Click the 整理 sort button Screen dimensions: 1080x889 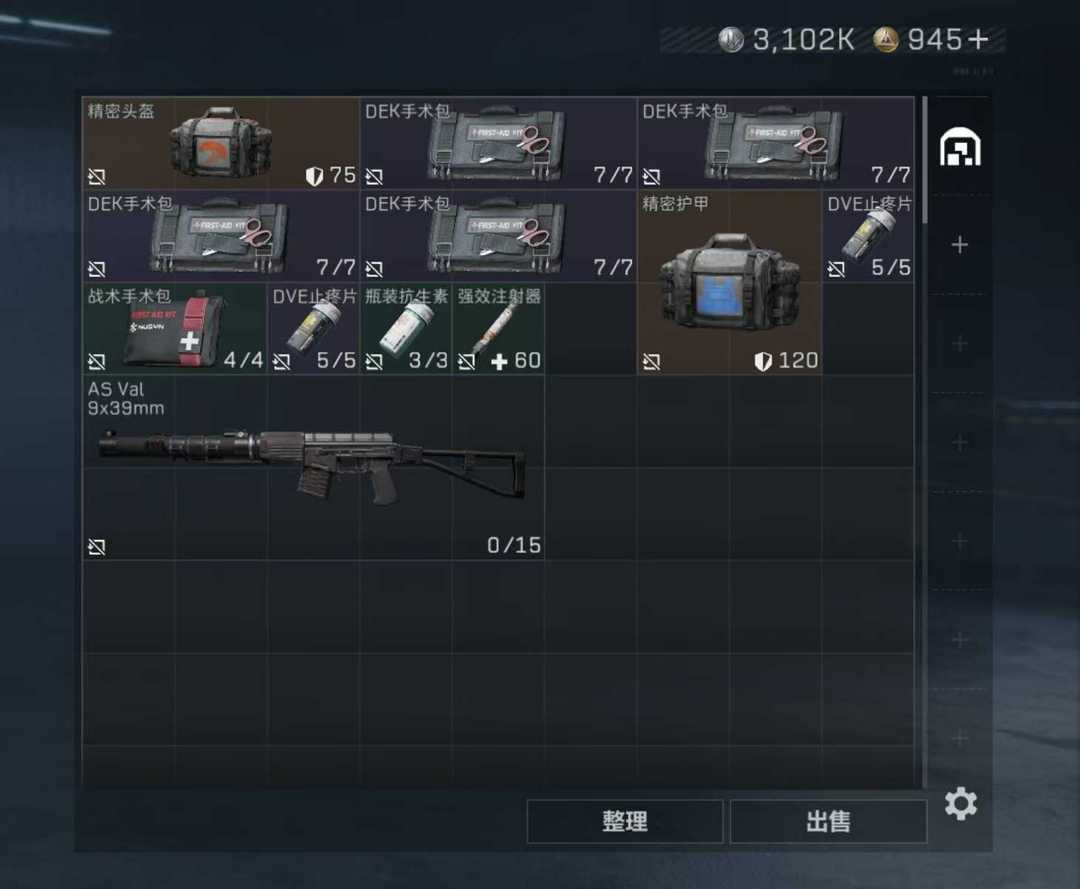625,821
